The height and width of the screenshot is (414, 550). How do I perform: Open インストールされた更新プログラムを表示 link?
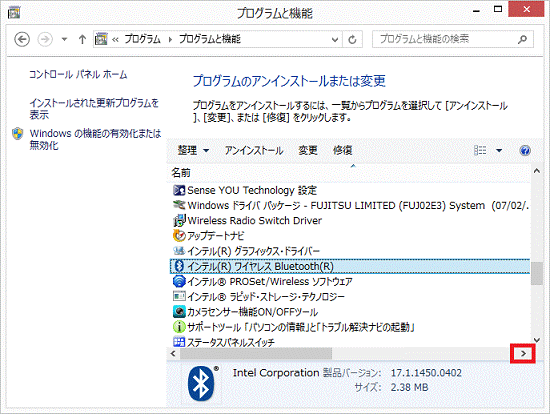click(94, 109)
